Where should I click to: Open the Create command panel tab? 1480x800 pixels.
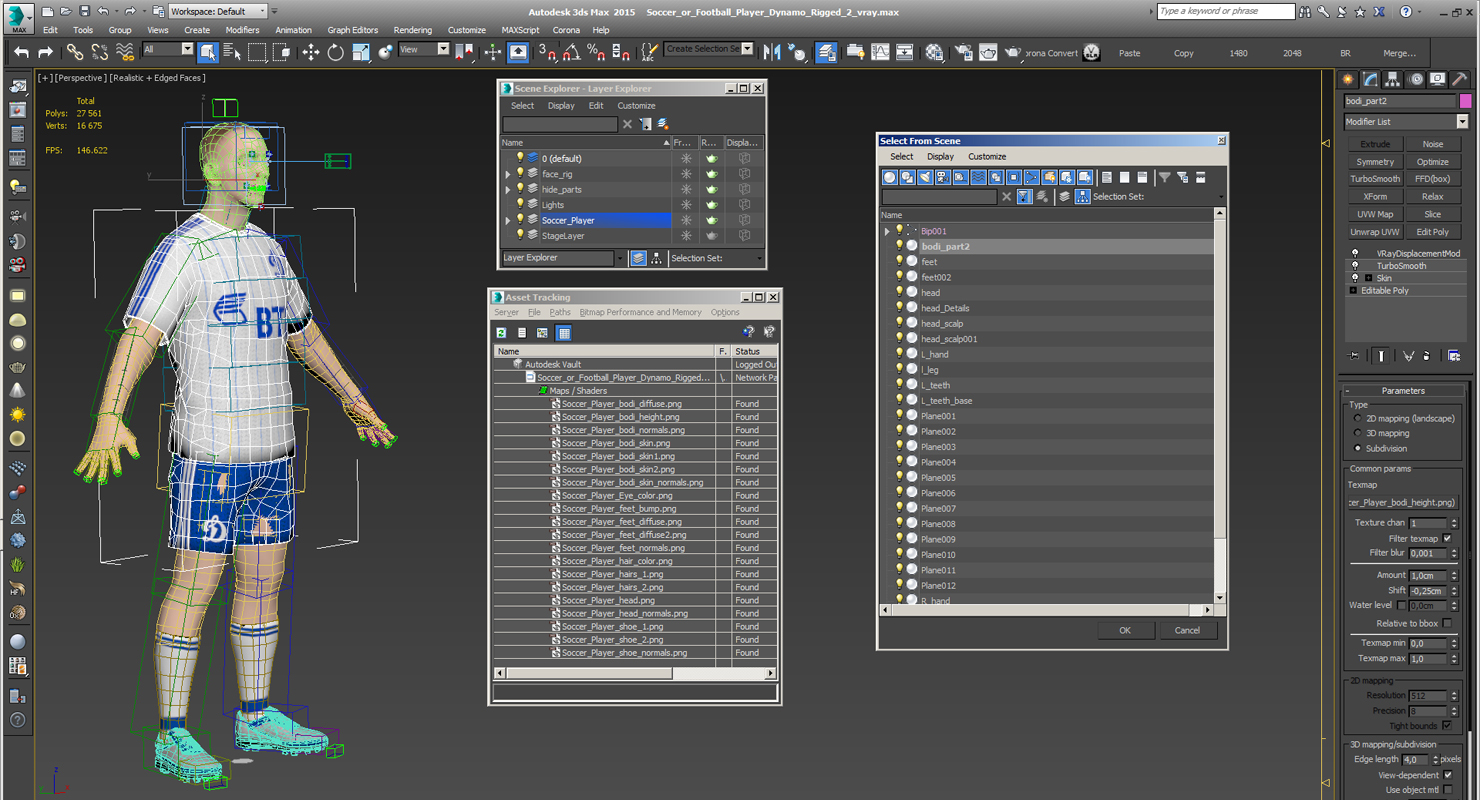1349,79
